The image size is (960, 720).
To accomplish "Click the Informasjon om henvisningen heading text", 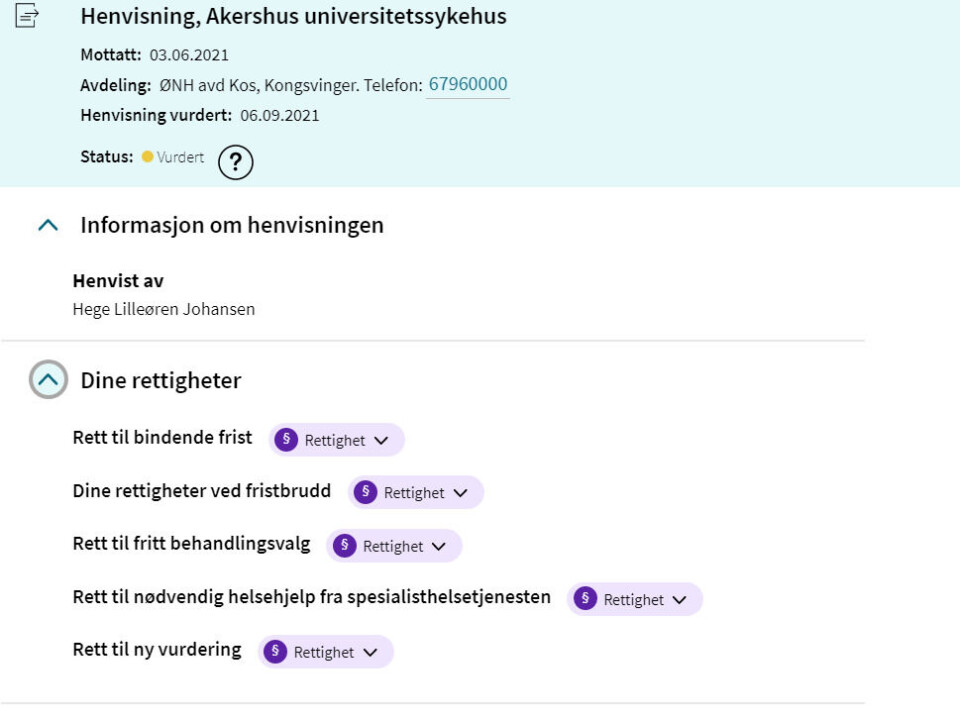I will tap(232, 225).
